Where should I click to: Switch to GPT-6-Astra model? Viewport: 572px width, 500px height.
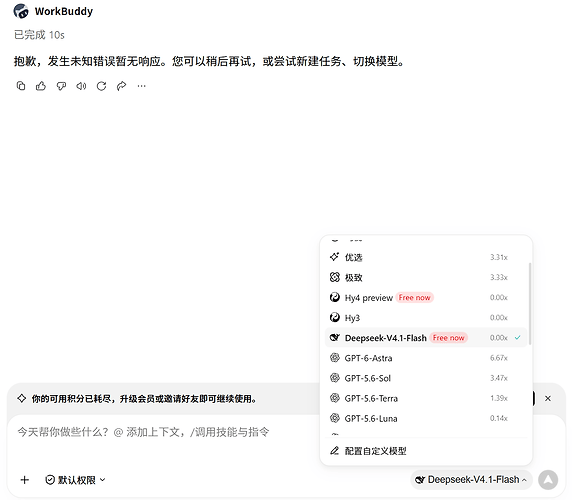(x=425, y=358)
